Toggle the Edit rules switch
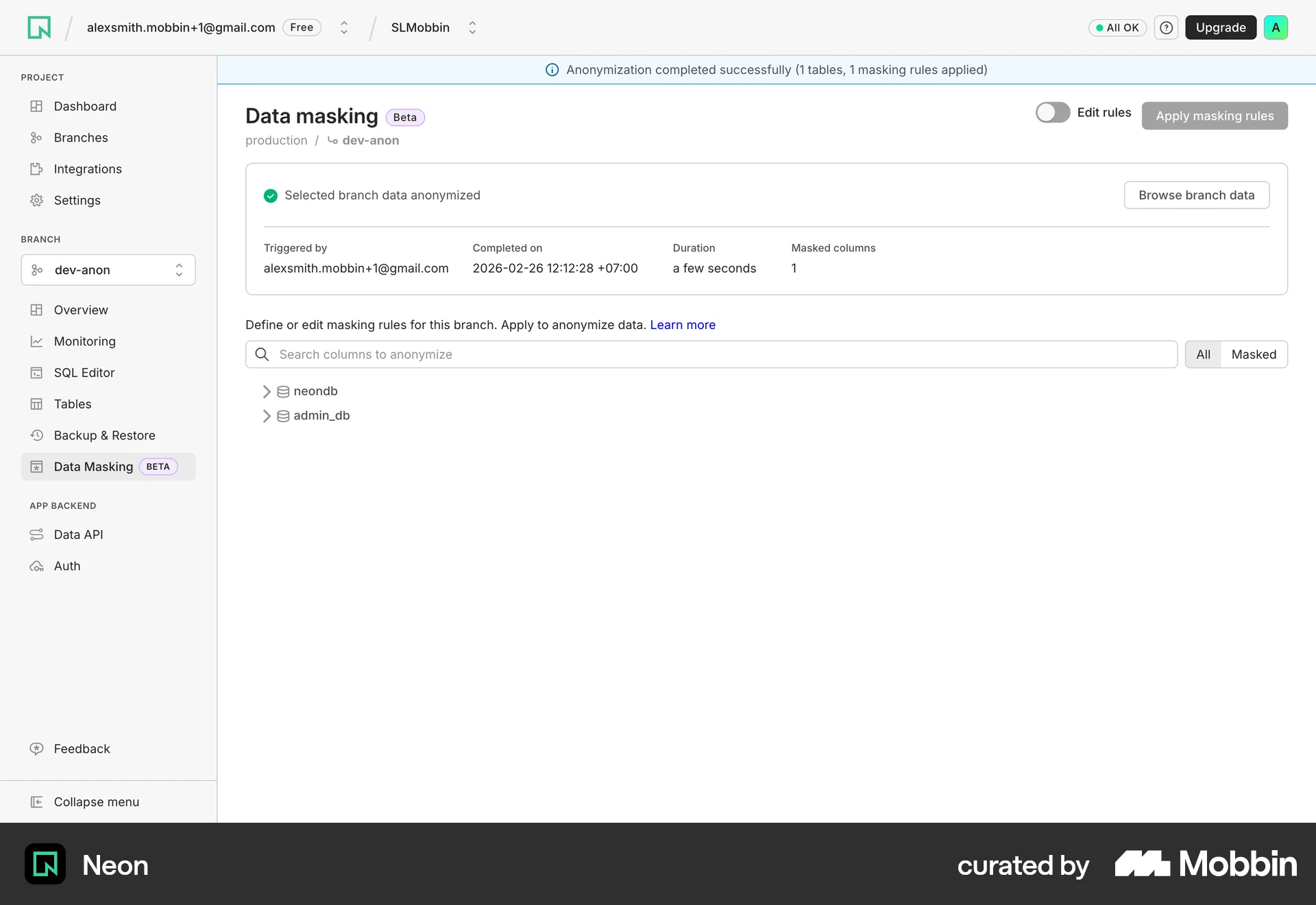The image size is (1316, 905). point(1053,112)
